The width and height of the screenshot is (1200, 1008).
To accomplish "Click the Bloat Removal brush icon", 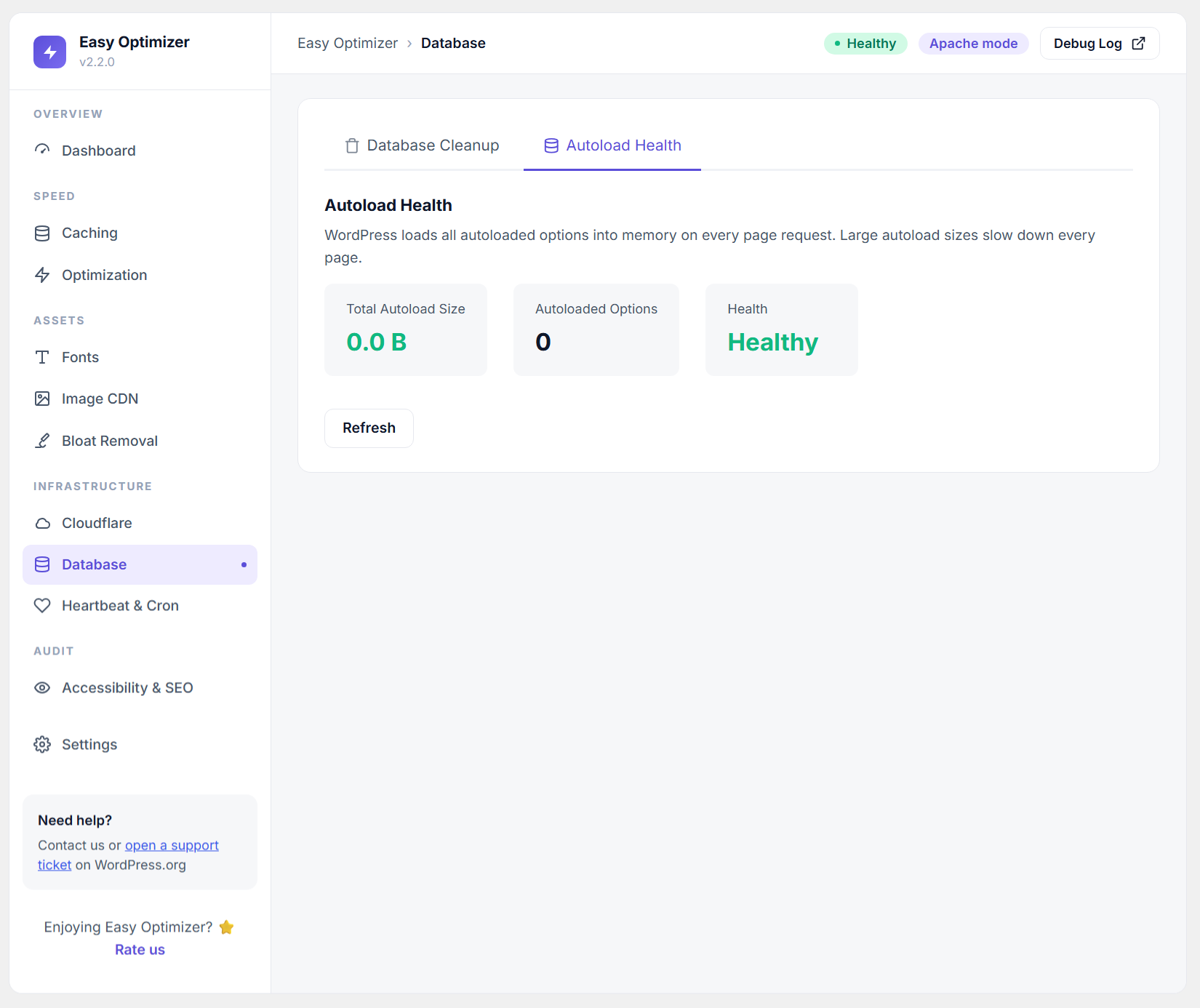I will click(42, 441).
